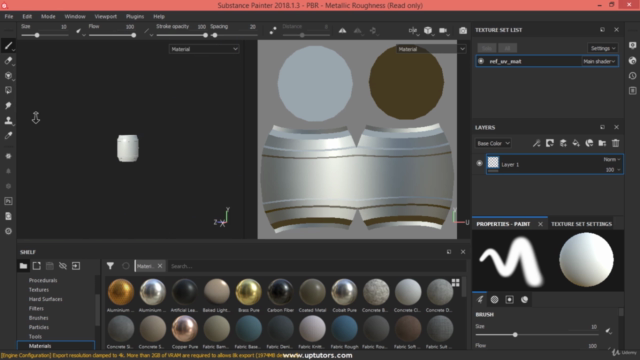Add a folder group in Layers

pos(602,143)
